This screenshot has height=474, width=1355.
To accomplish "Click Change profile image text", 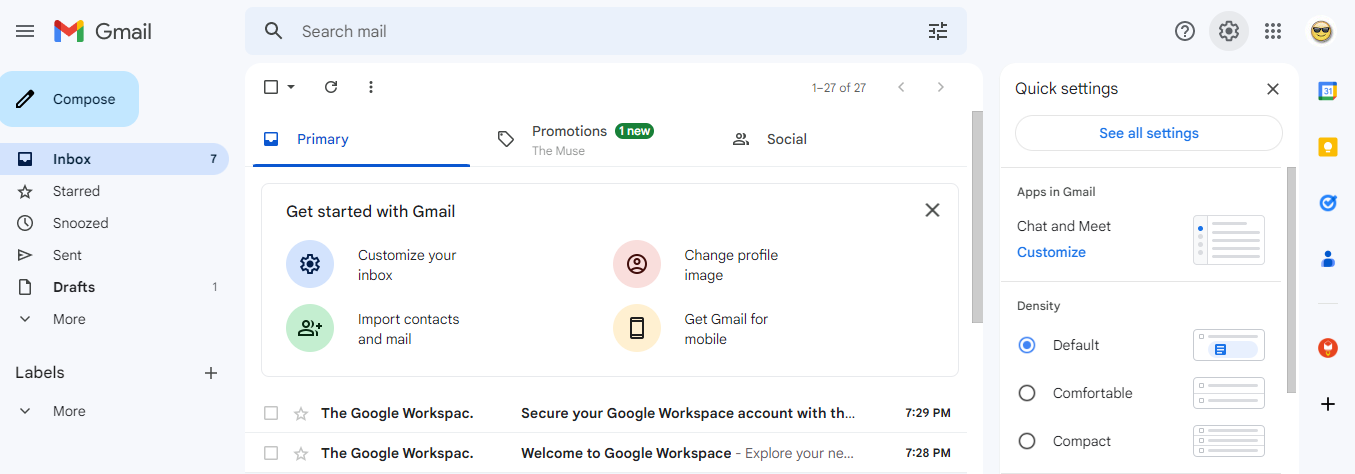I will pos(731,265).
